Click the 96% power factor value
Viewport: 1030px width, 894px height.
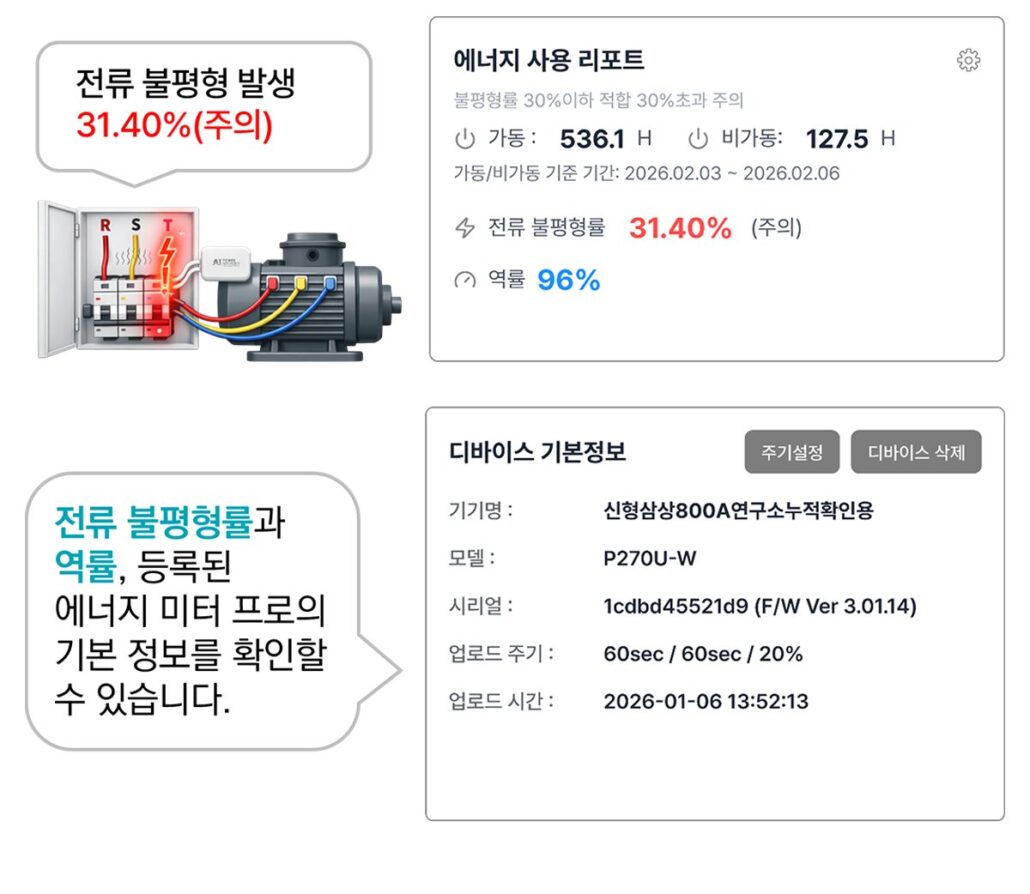tap(569, 281)
